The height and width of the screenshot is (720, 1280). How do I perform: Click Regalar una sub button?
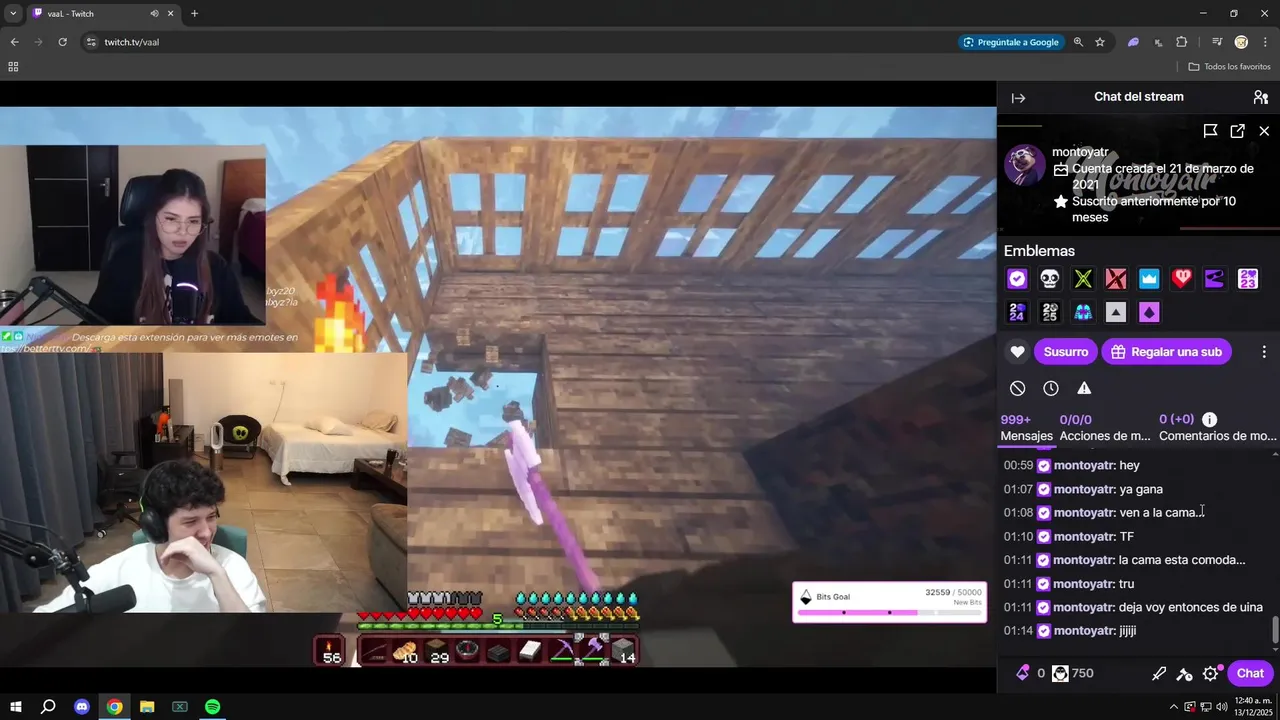click(x=1167, y=352)
